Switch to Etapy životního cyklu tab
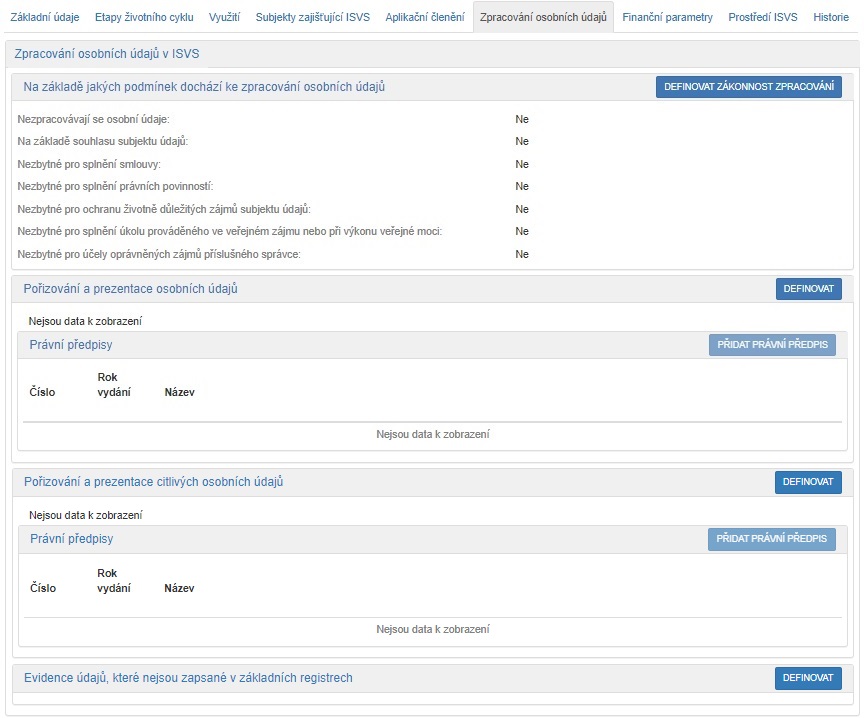The height and width of the screenshot is (718, 864). [144, 18]
